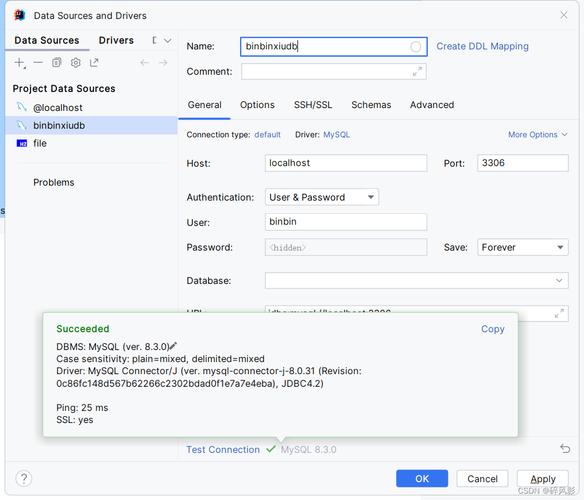Click the color circle in Name field
Screen dimensions: 584x500
[416, 47]
